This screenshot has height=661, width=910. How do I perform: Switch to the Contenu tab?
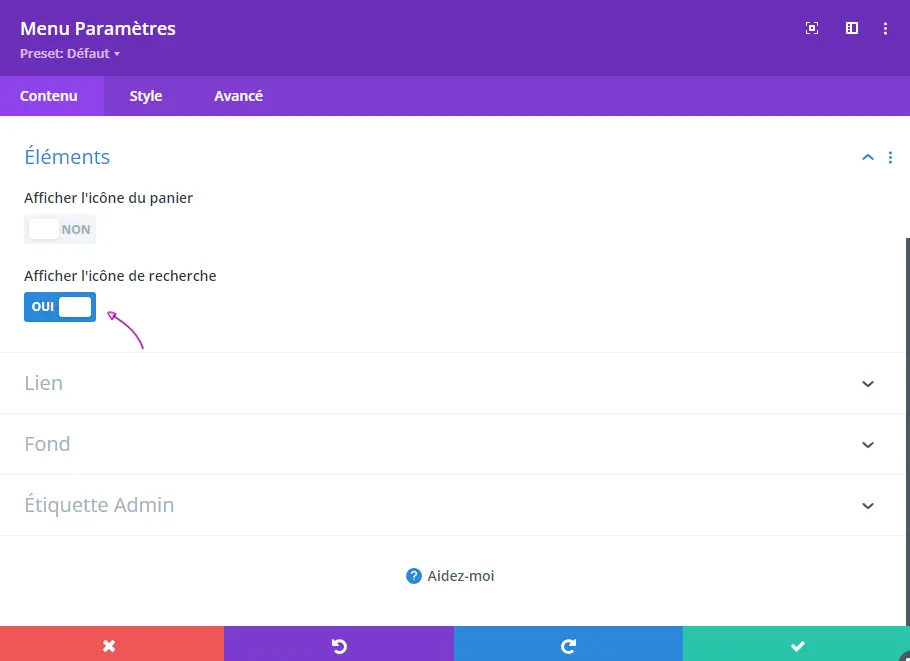[49, 96]
